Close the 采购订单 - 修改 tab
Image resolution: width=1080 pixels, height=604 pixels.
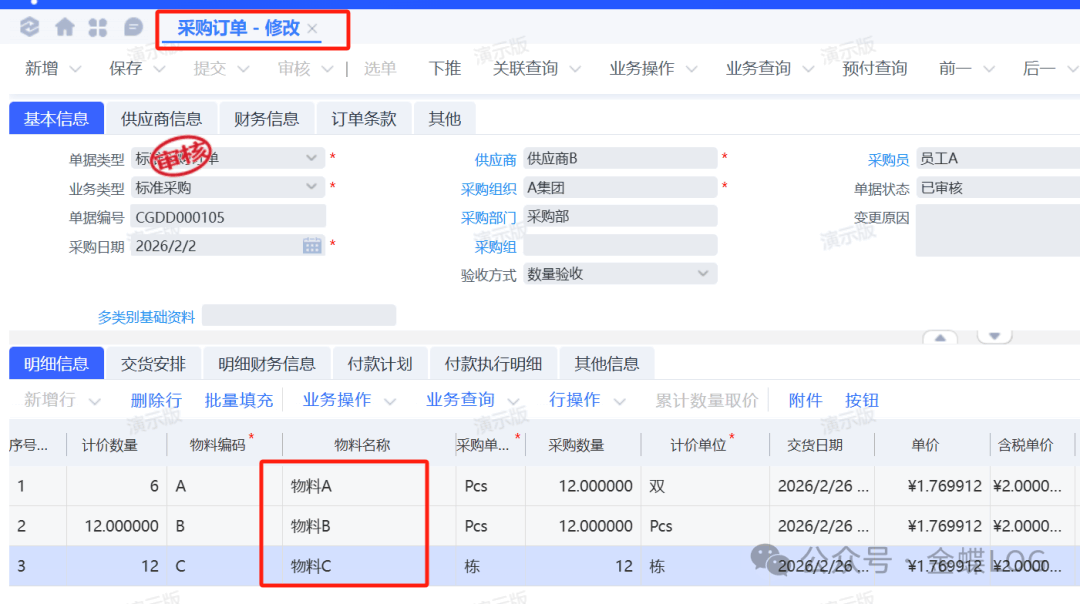point(313,29)
